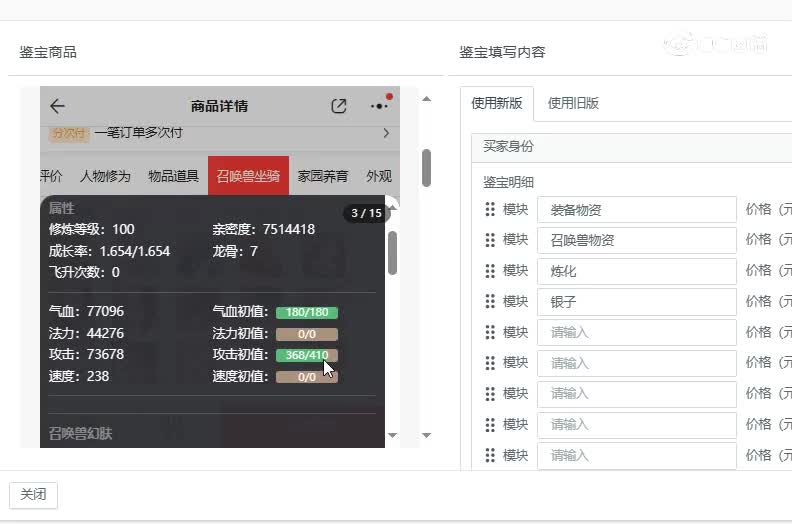This screenshot has width=792, height=524.
Task: Switch to the 使用旧版 tab
Action: pos(573,104)
